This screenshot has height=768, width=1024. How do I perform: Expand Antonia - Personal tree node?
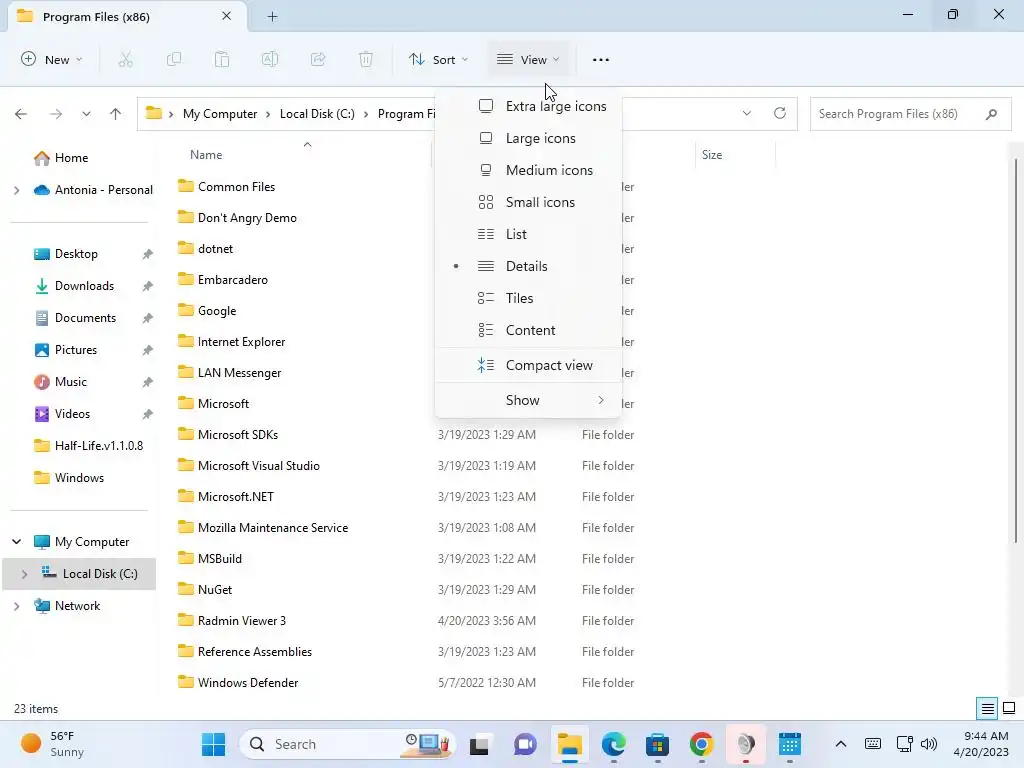pyautogui.click(x=16, y=190)
